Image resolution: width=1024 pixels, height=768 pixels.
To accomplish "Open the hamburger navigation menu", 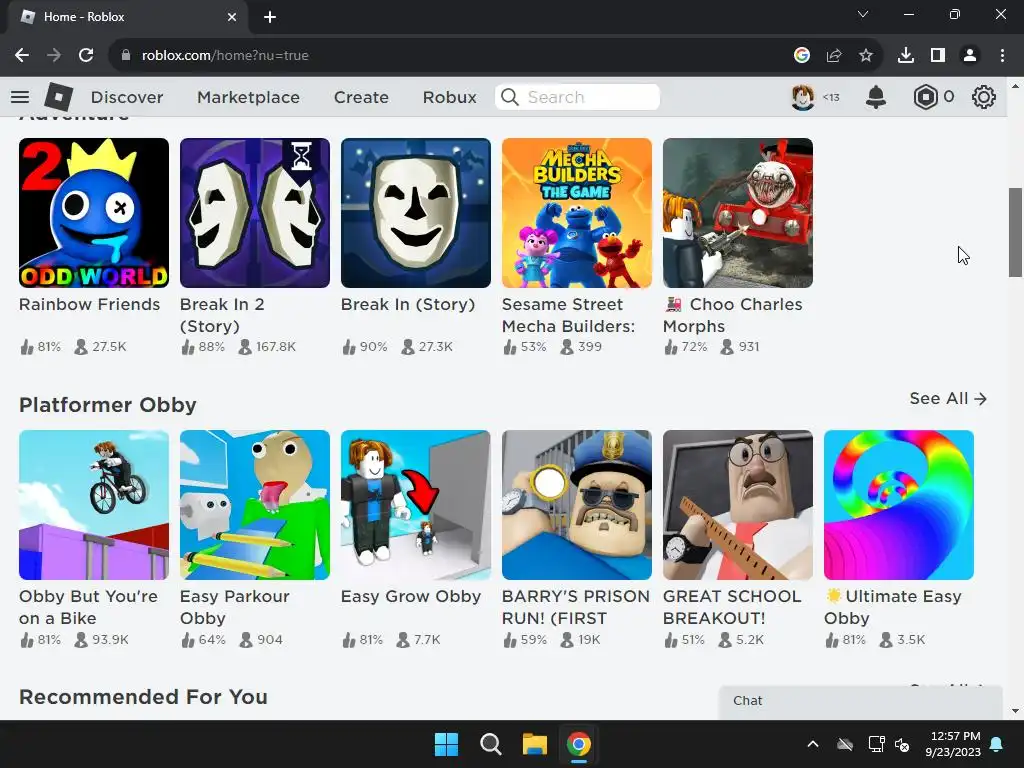I will coord(20,97).
